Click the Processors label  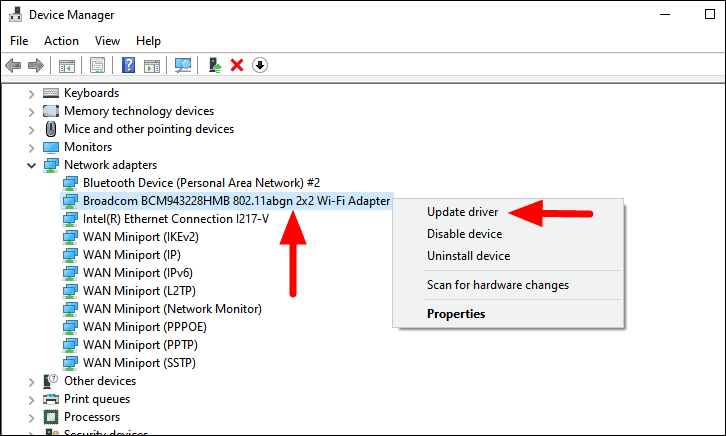point(92,417)
